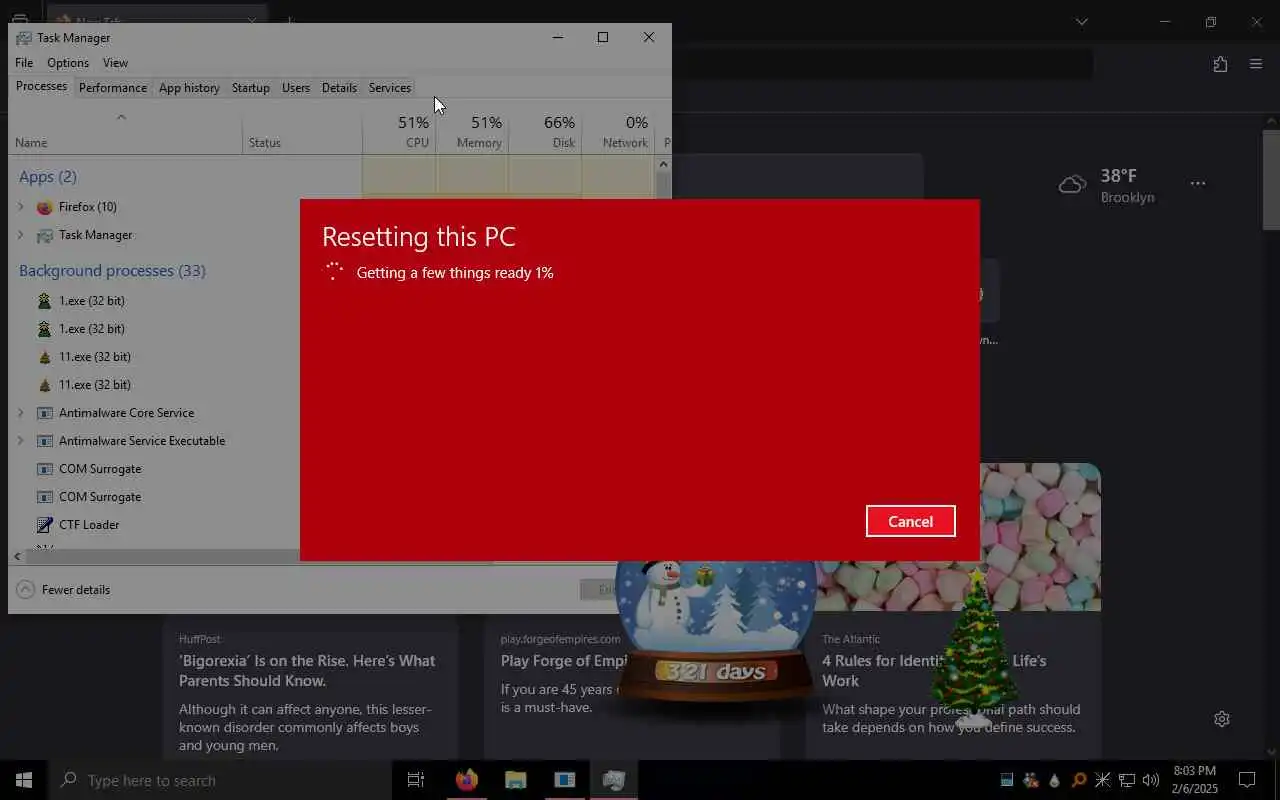Open Firefox from the taskbar
The height and width of the screenshot is (800, 1280).
466,780
